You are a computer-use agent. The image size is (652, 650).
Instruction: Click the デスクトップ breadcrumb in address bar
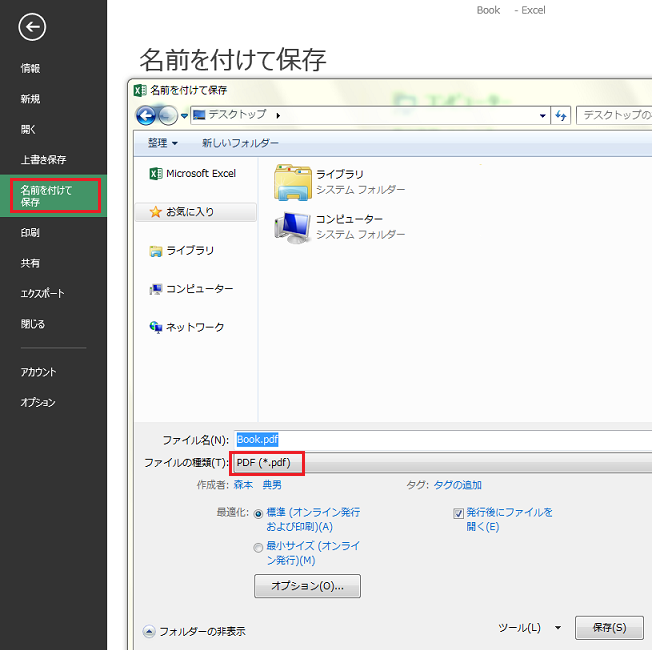tap(237, 114)
